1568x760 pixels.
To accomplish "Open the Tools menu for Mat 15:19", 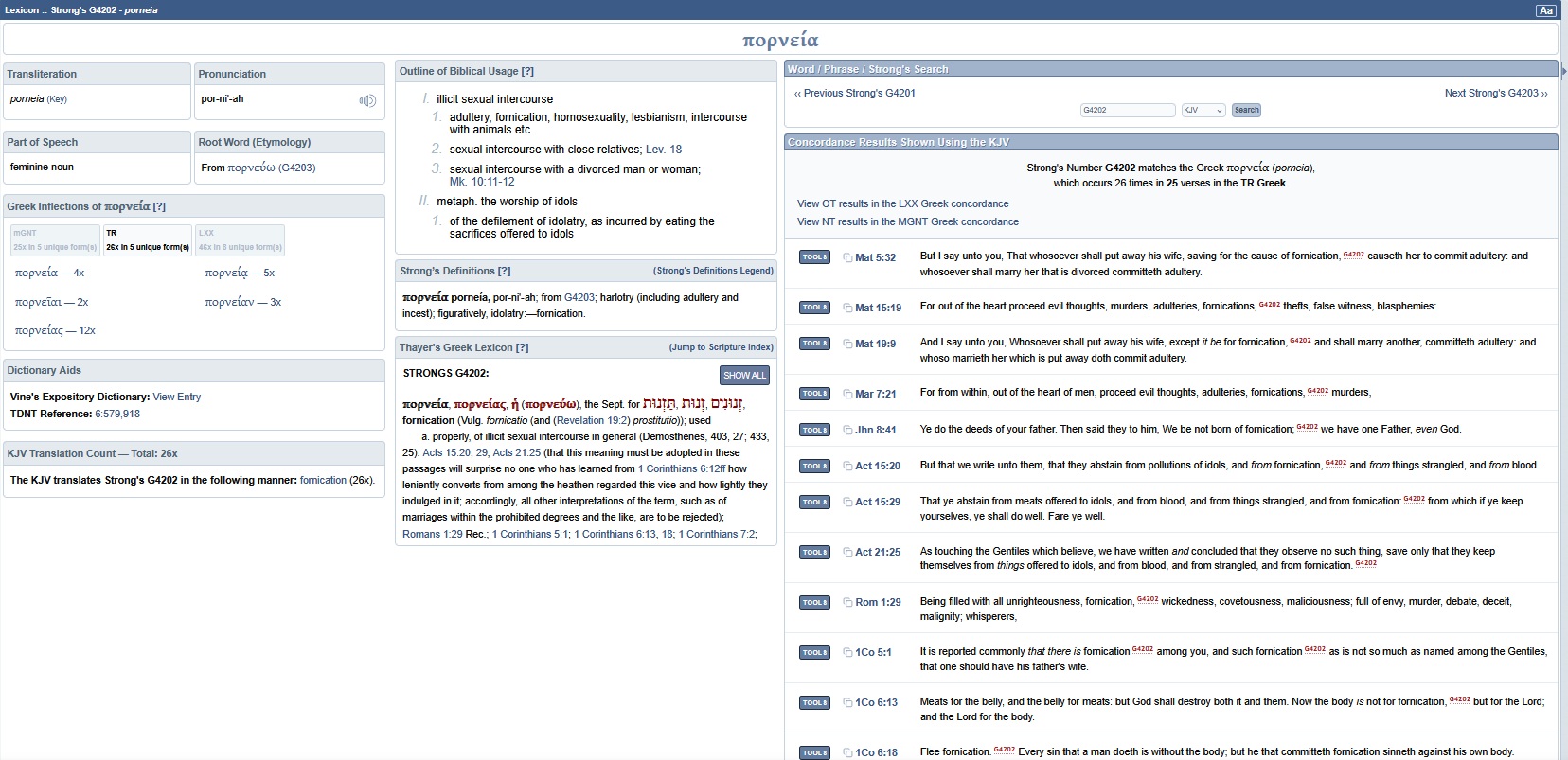I will coord(814,308).
